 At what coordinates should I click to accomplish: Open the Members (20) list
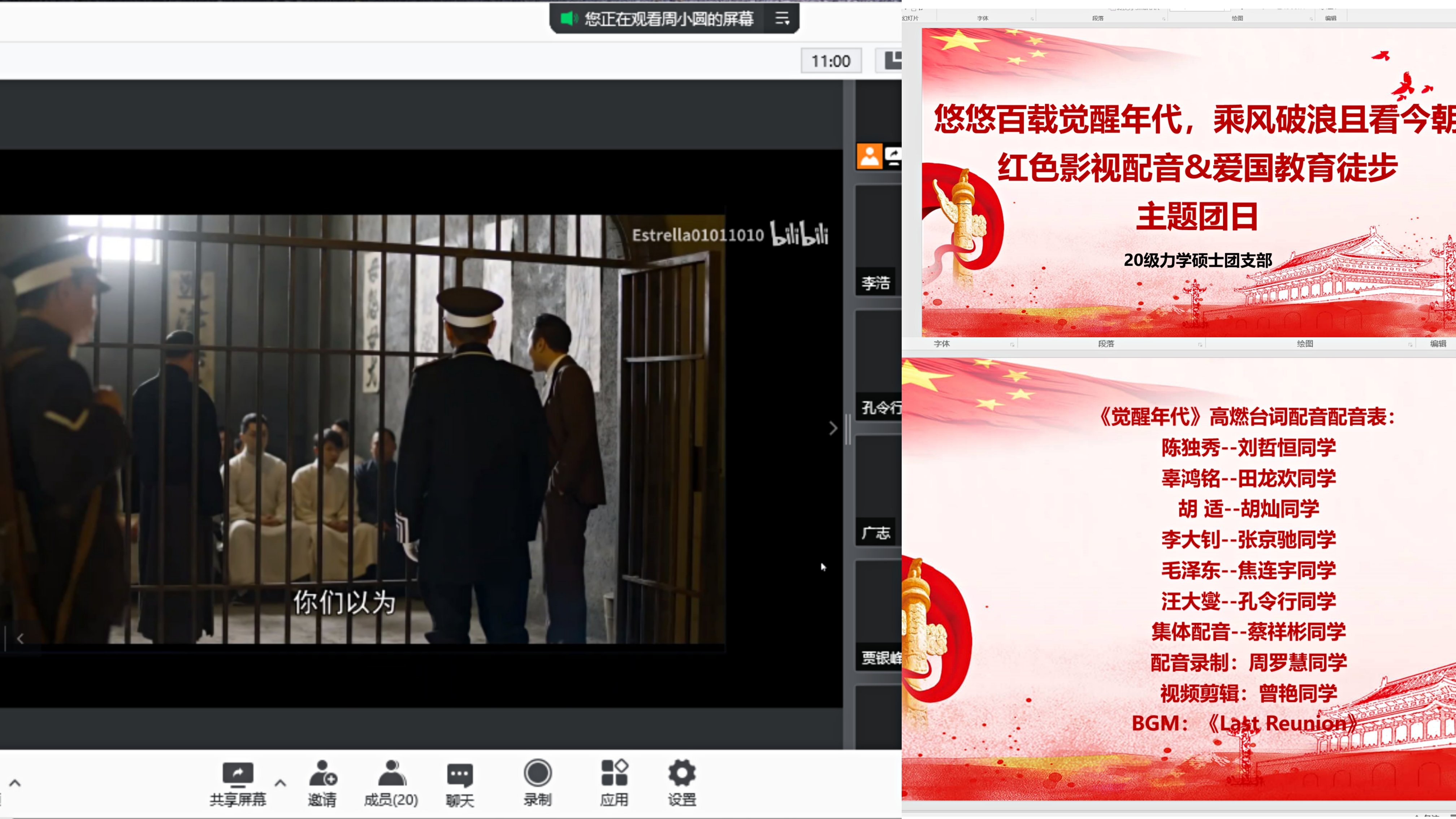tap(391, 783)
